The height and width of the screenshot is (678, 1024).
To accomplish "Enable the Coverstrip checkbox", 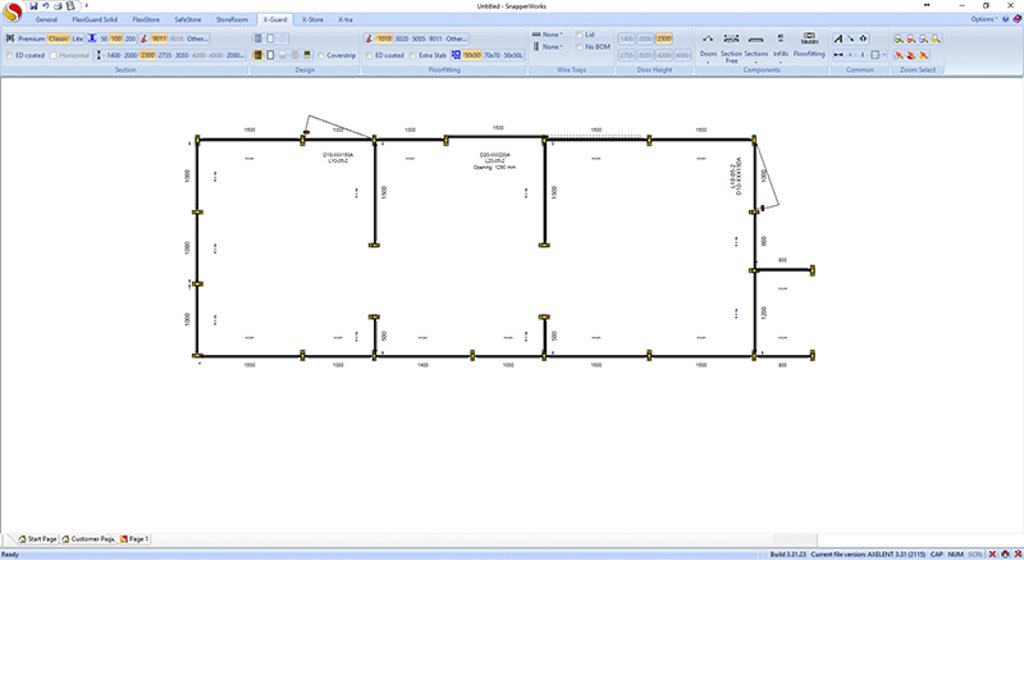I will click(x=320, y=55).
